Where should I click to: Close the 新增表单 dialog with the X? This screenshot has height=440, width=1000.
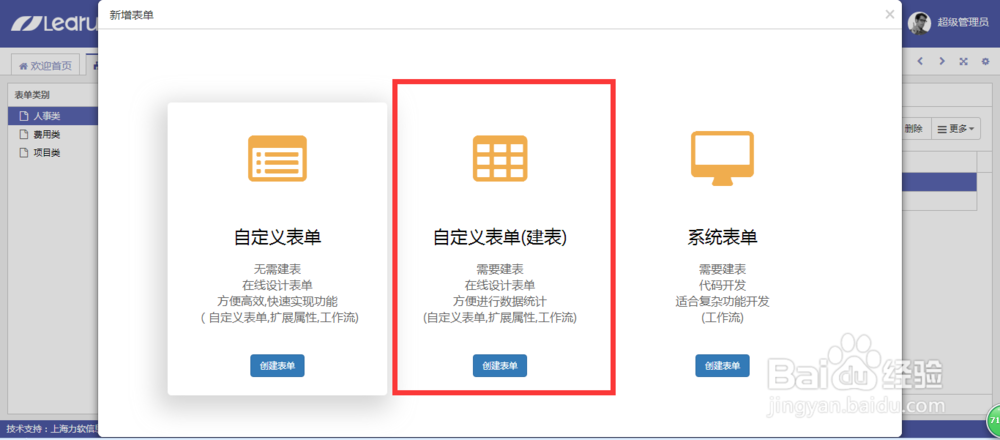[890, 14]
